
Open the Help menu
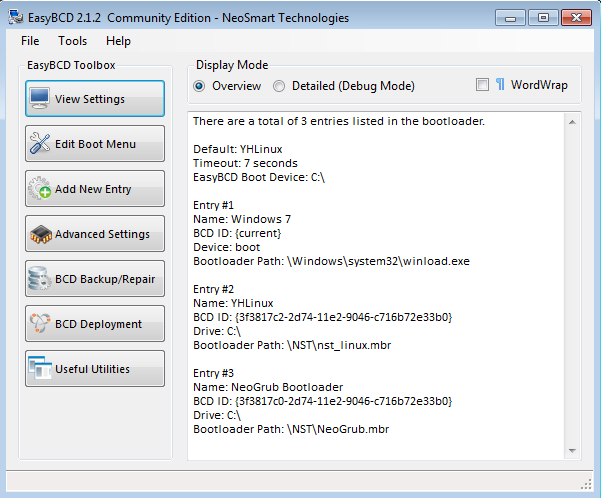(x=118, y=41)
